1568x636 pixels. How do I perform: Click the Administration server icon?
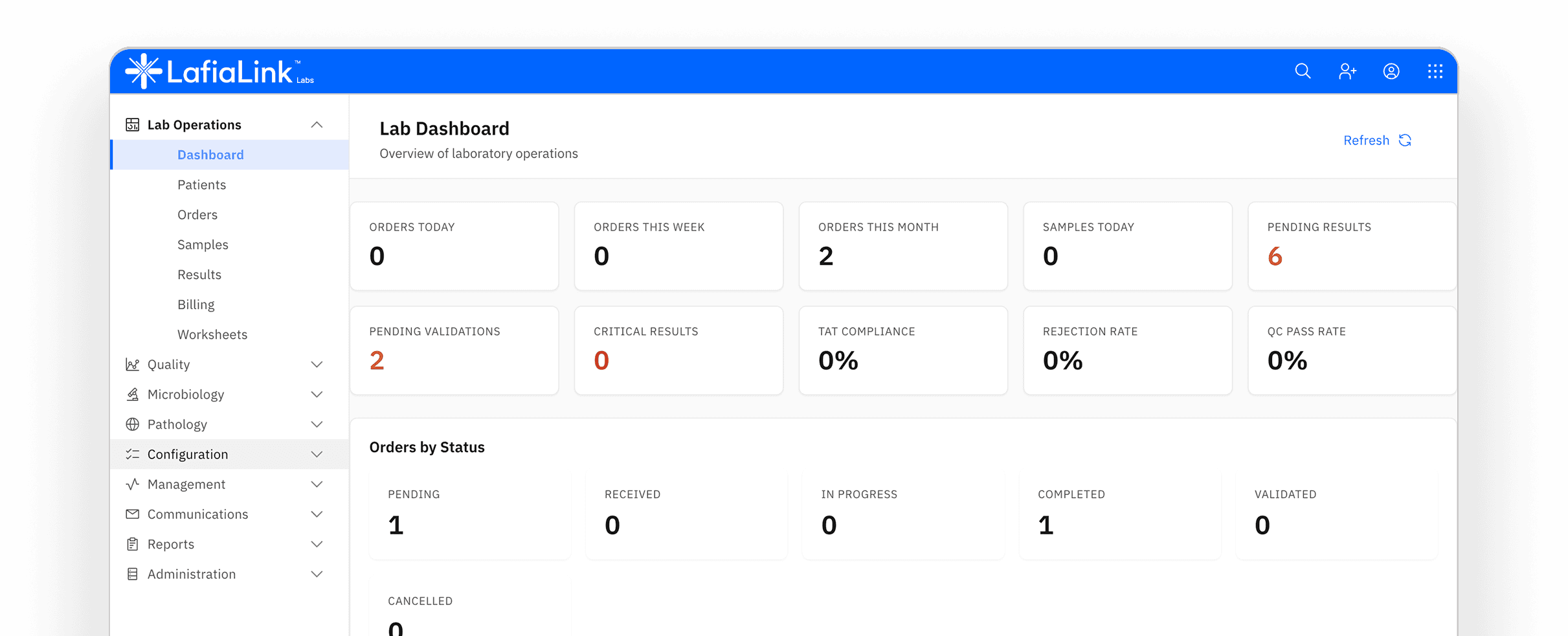coord(133,574)
